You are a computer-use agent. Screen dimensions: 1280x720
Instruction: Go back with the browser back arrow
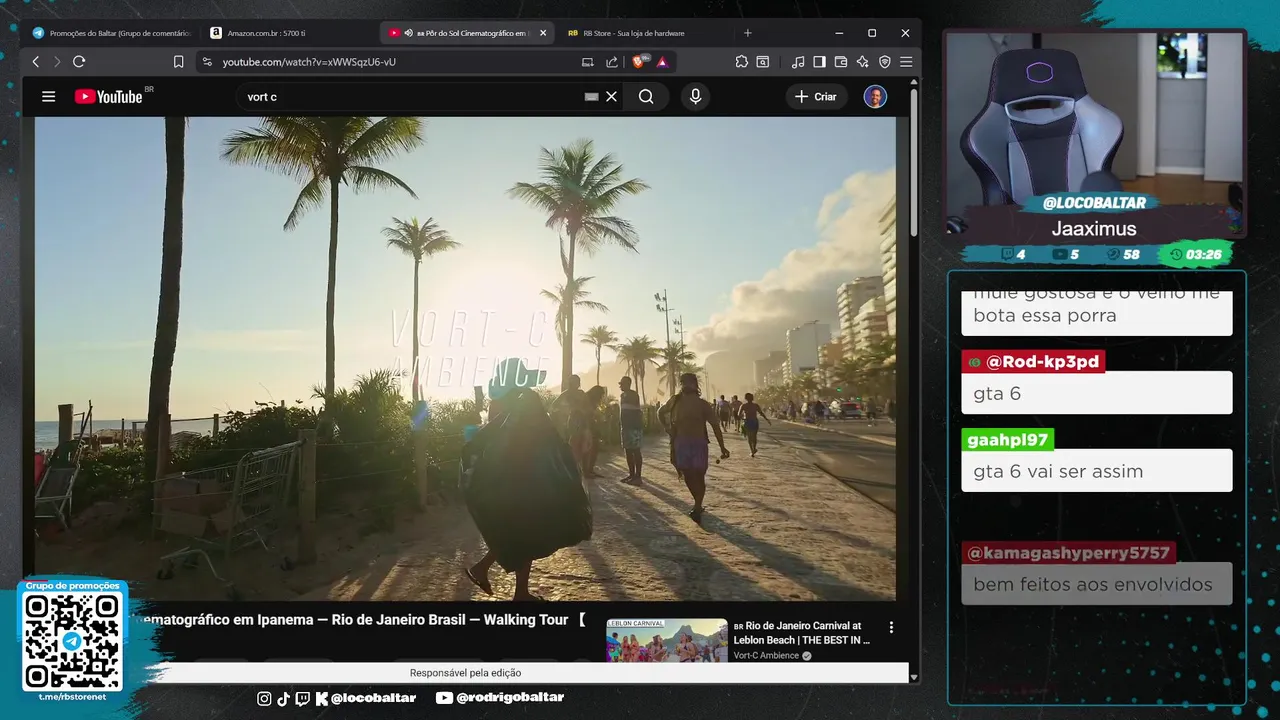36,62
